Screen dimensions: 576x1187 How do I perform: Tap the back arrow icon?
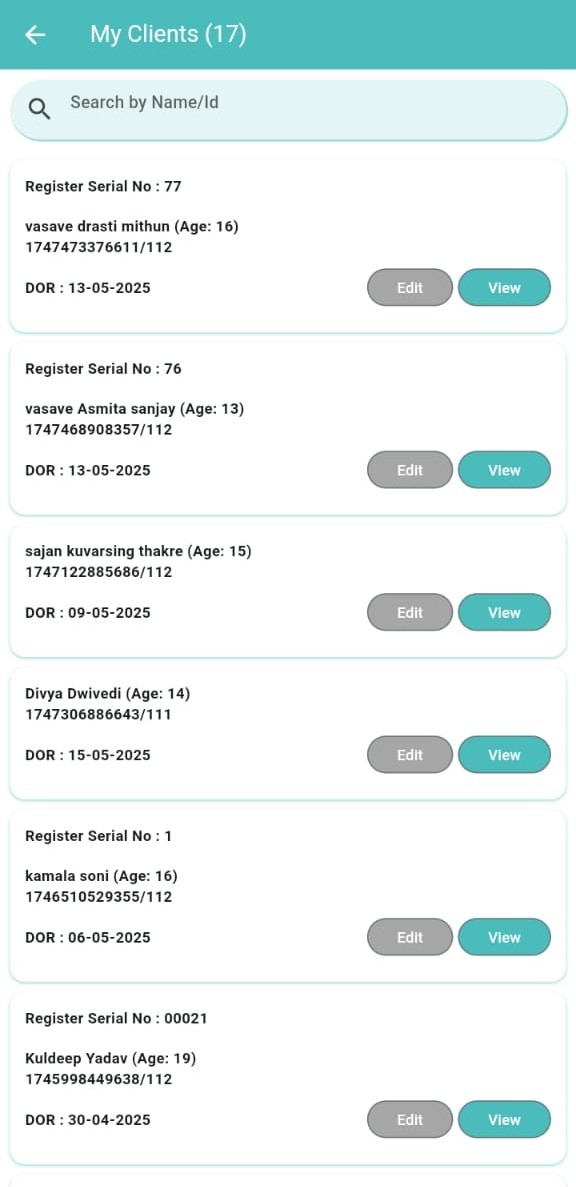click(x=36, y=35)
